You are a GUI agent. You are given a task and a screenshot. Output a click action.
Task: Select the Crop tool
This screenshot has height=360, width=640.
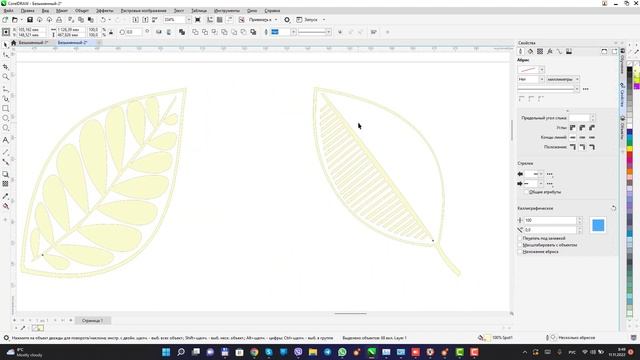coord(5,67)
